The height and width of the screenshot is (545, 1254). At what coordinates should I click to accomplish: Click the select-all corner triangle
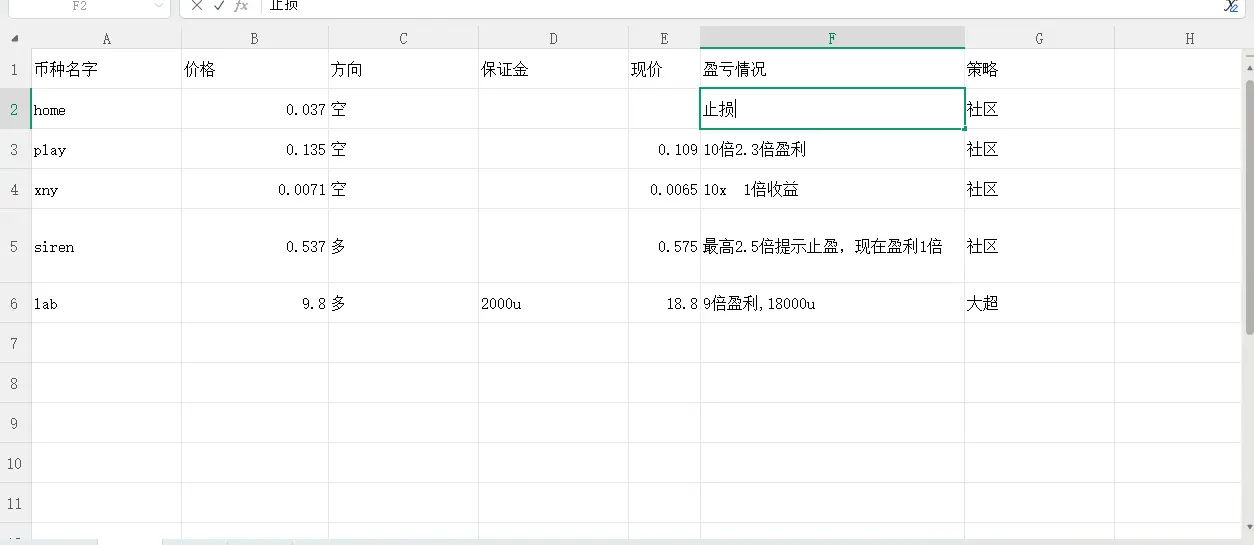coord(15,39)
